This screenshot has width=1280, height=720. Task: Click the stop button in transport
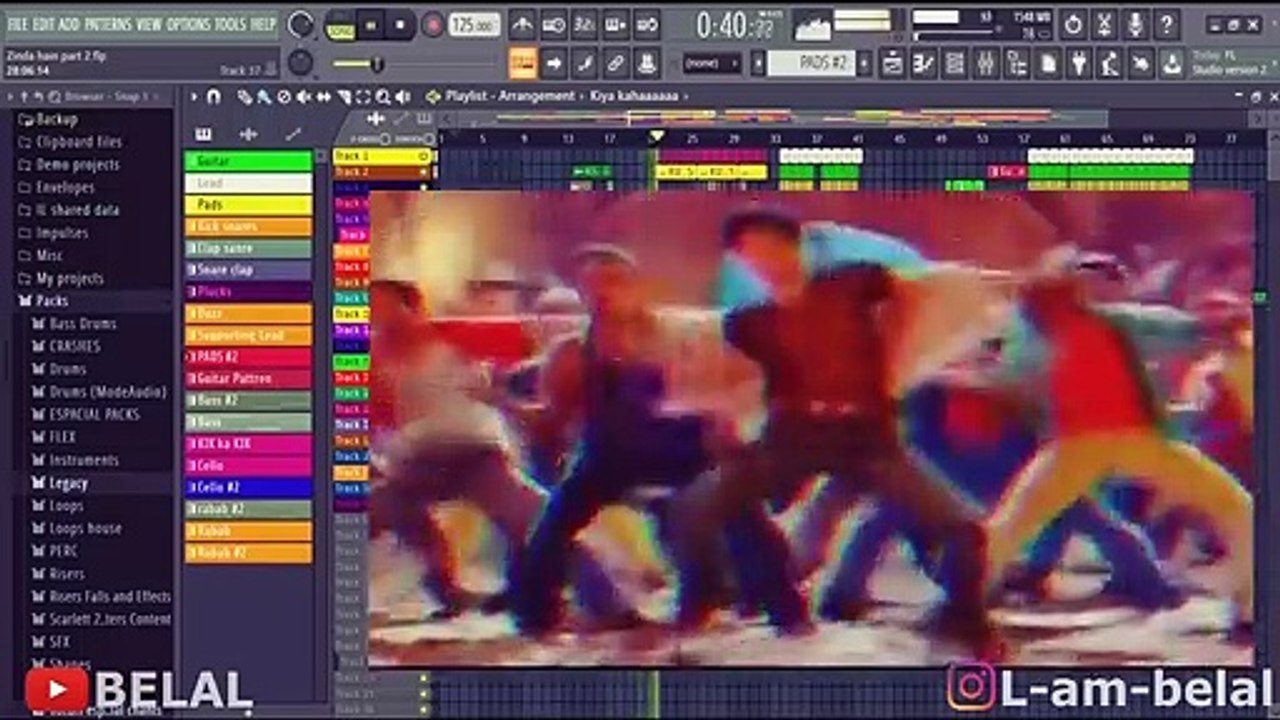click(x=400, y=25)
